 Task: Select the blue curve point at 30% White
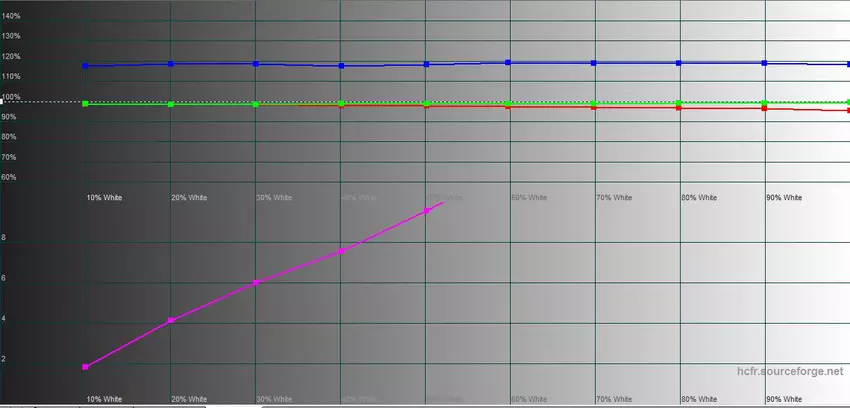[256, 64]
